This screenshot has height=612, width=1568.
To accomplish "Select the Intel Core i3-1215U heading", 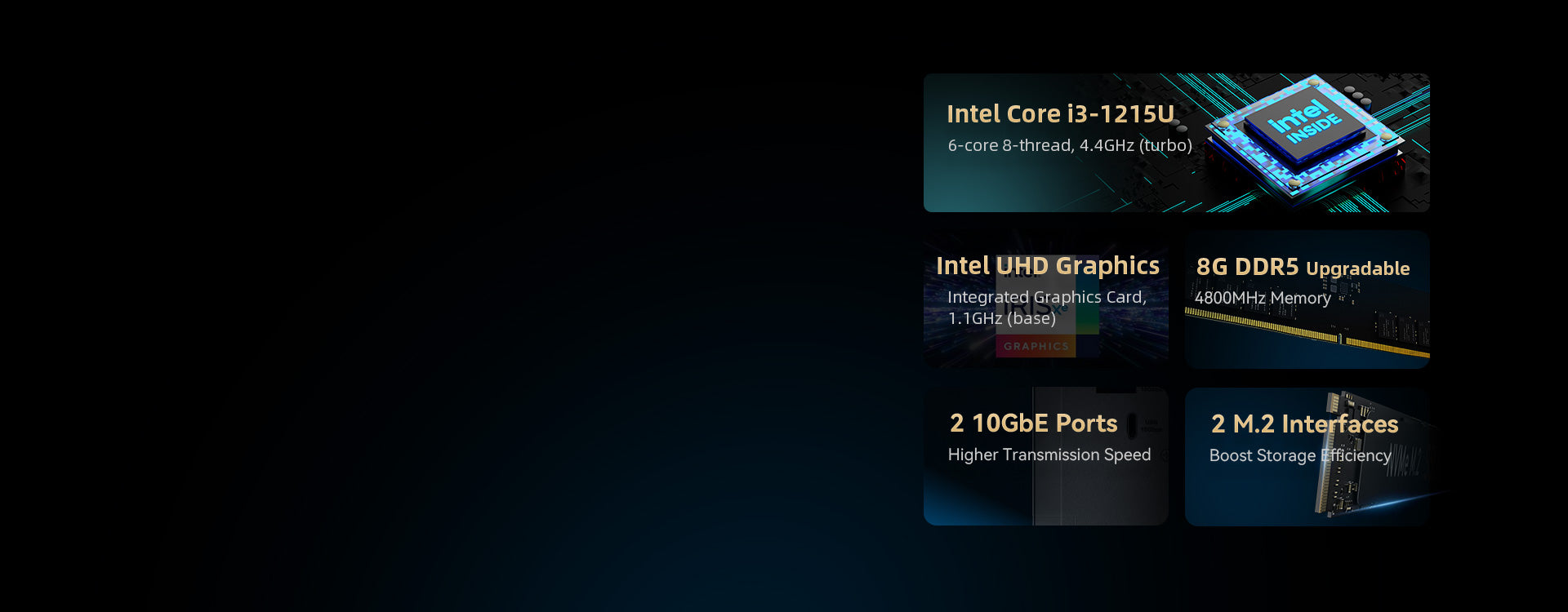I will tap(1060, 114).
